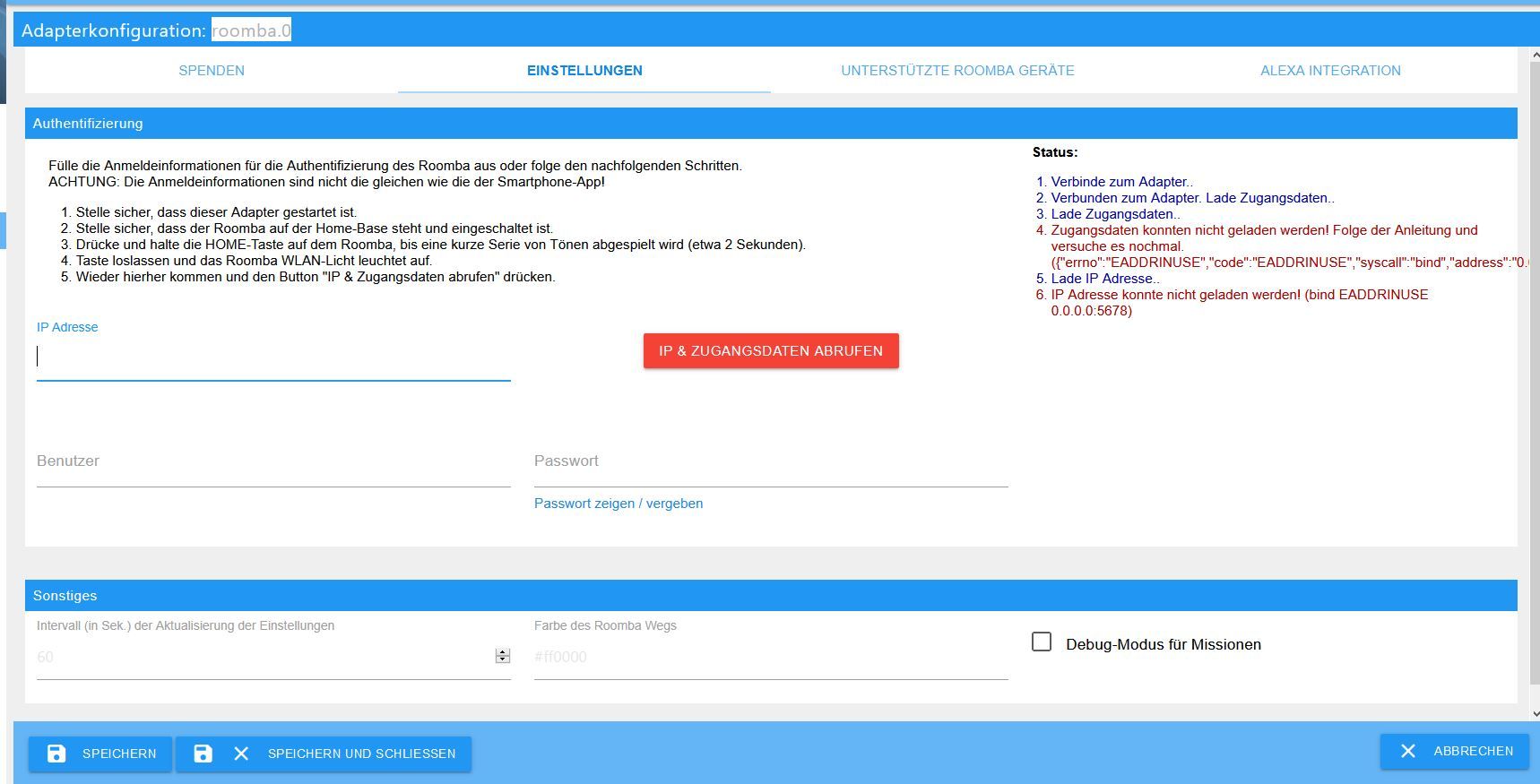Screen dimensions: 1540x784
Task: Switch to the Einstellungen tab
Action: coord(584,70)
